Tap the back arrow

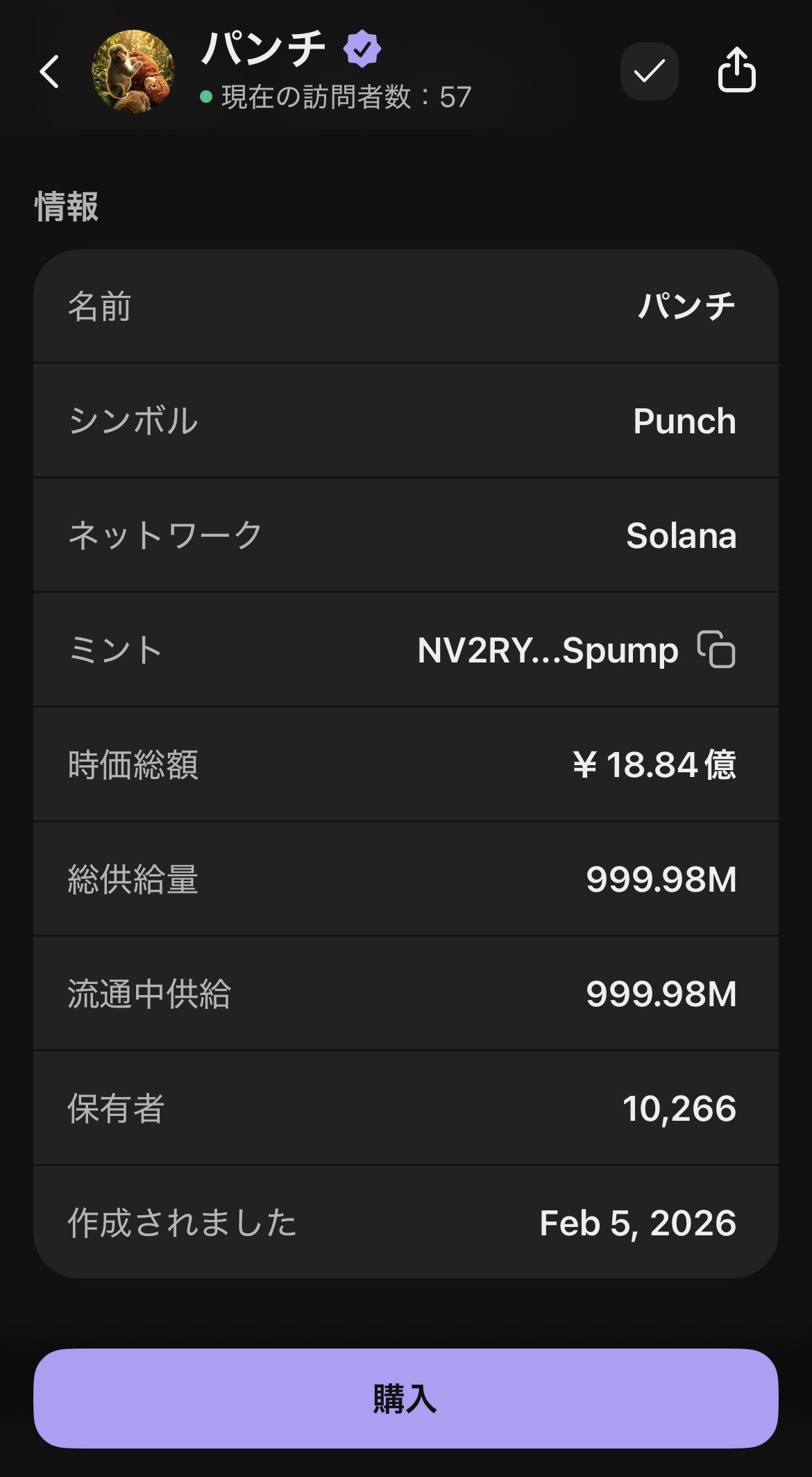(49, 72)
